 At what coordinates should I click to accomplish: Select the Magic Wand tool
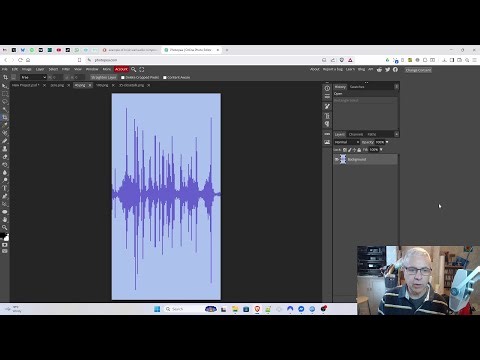[5, 109]
